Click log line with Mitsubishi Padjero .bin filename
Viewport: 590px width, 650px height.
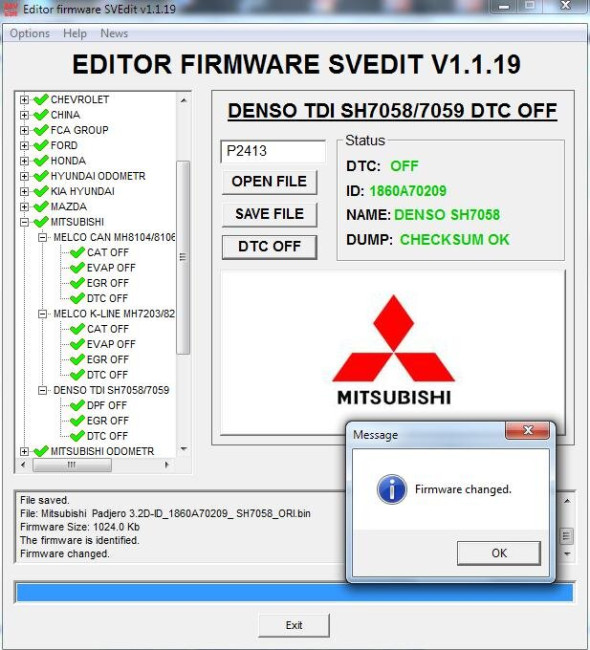(x=165, y=514)
